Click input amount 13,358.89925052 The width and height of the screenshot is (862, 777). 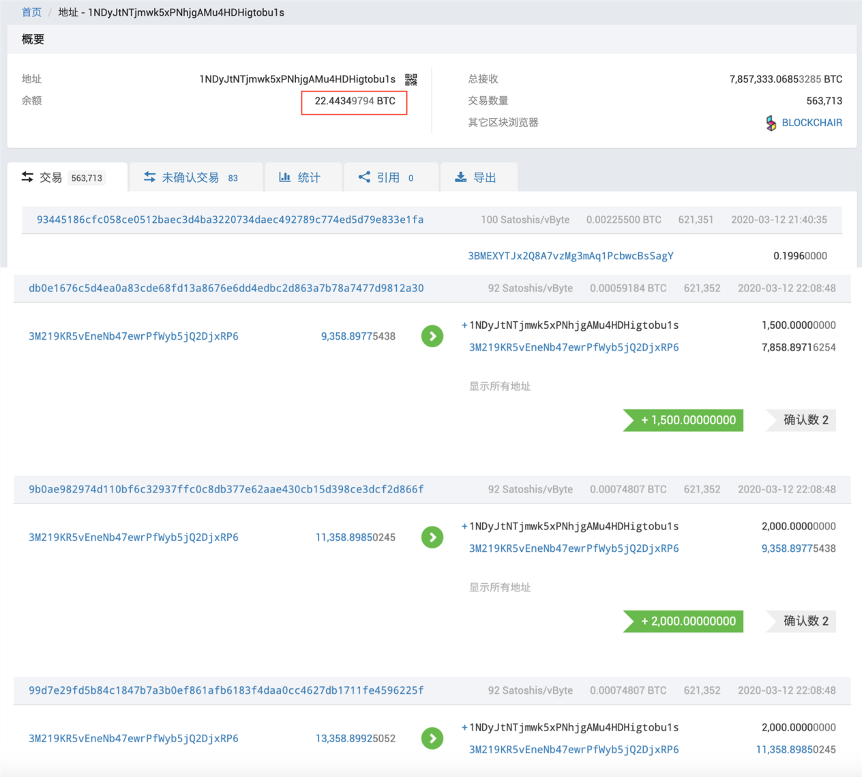pyautogui.click(x=355, y=739)
